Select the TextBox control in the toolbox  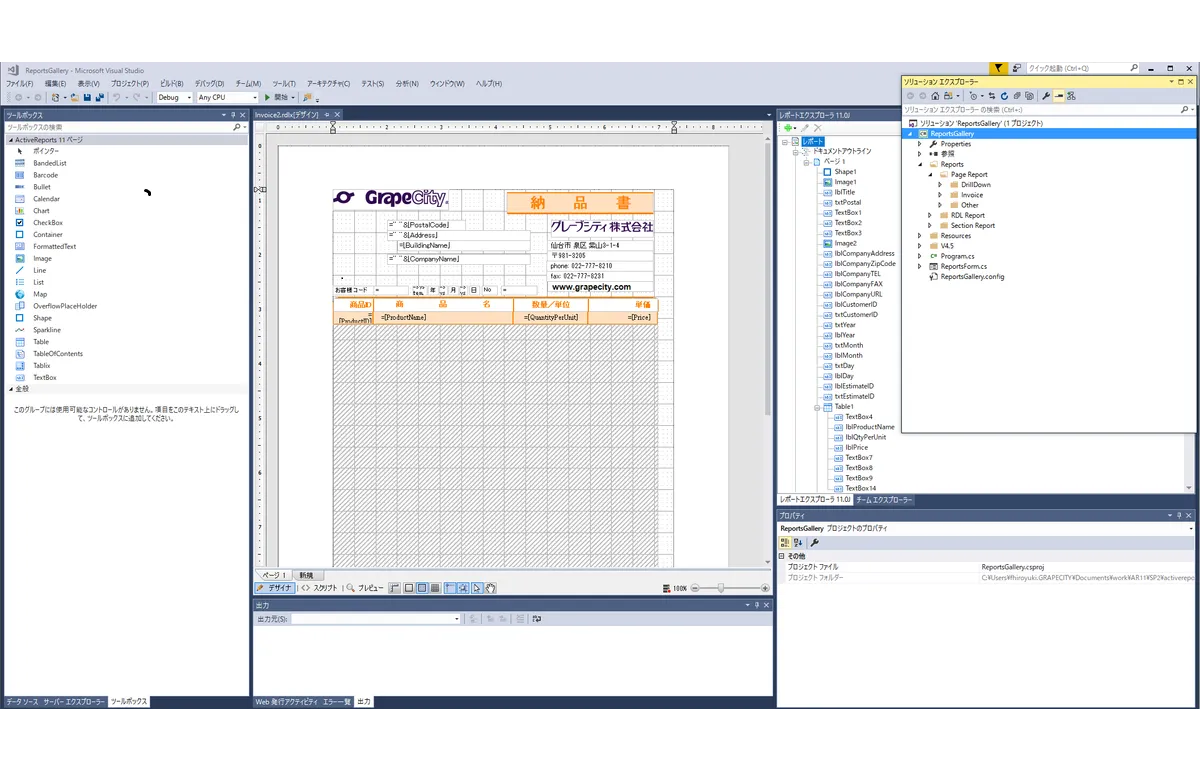(x=45, y=377)
